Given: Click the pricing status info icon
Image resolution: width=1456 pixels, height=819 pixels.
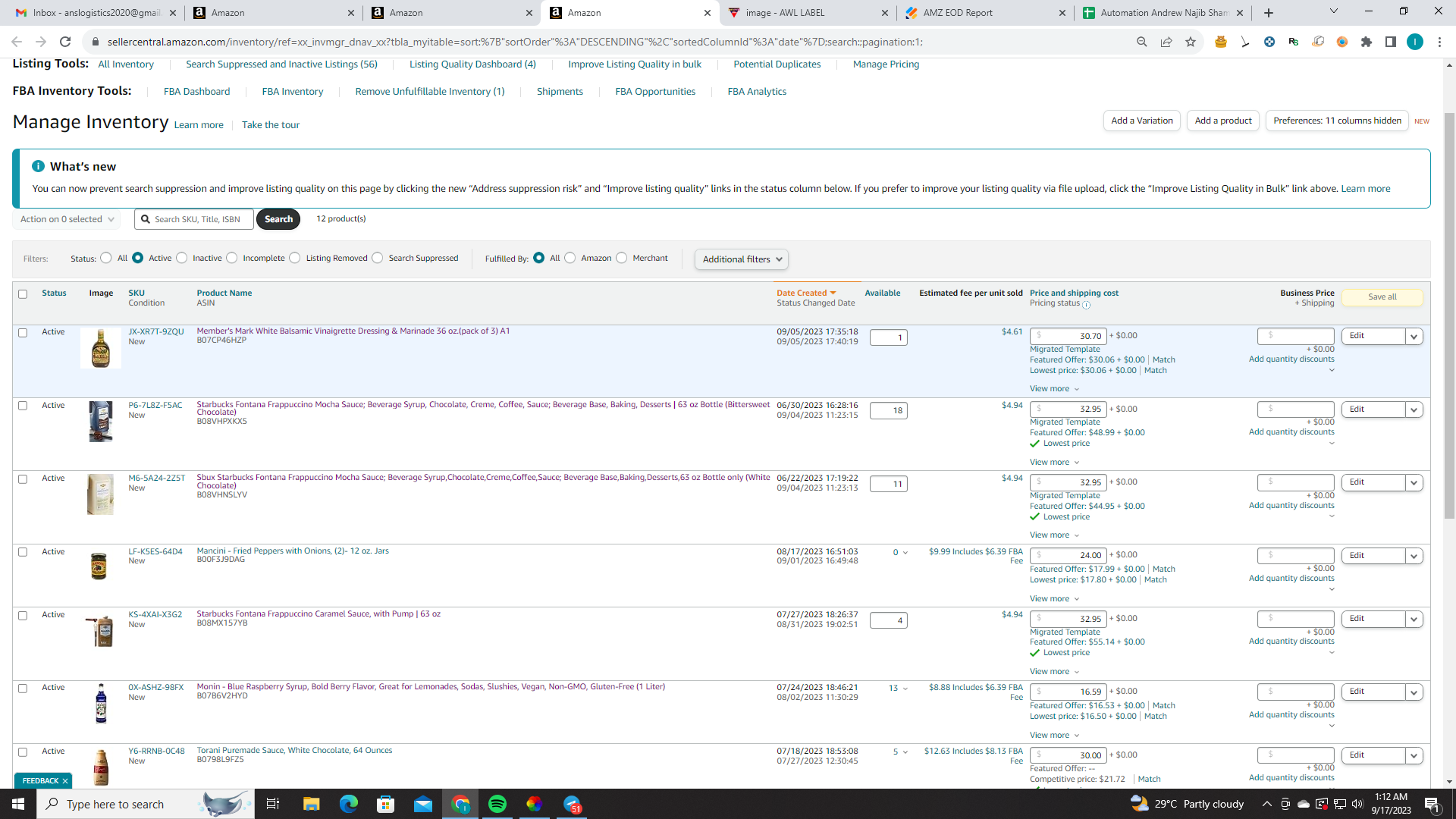Looking at the screenshot, I should [1086, 305].
